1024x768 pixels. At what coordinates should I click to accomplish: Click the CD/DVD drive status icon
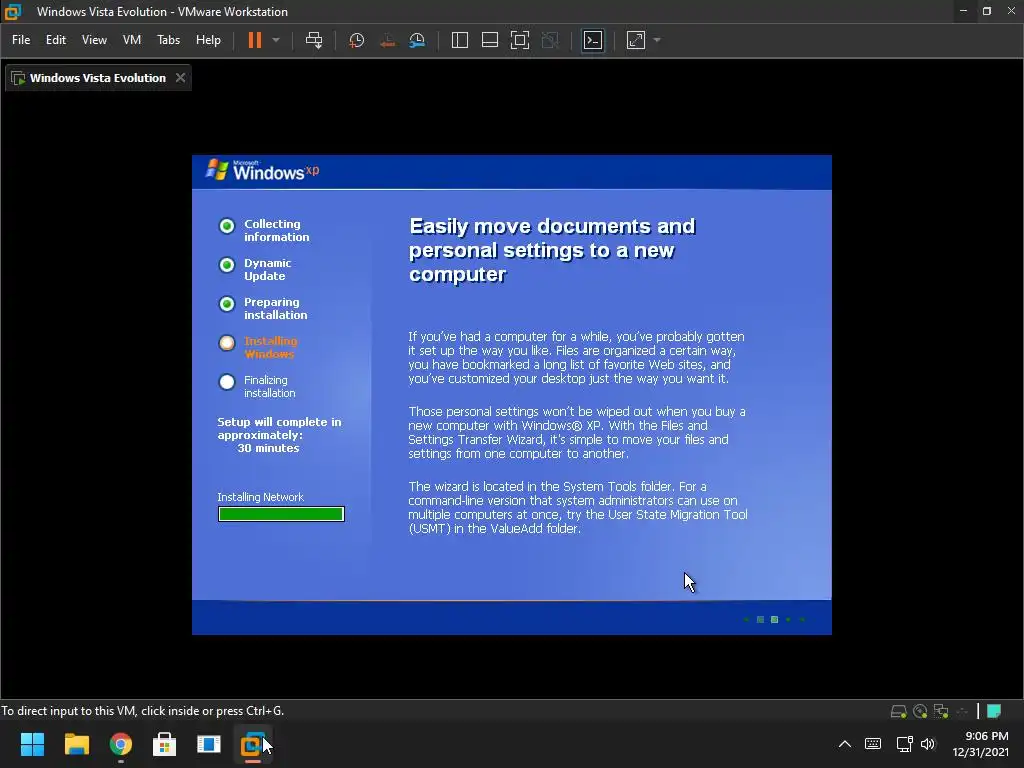coord(920,711)
